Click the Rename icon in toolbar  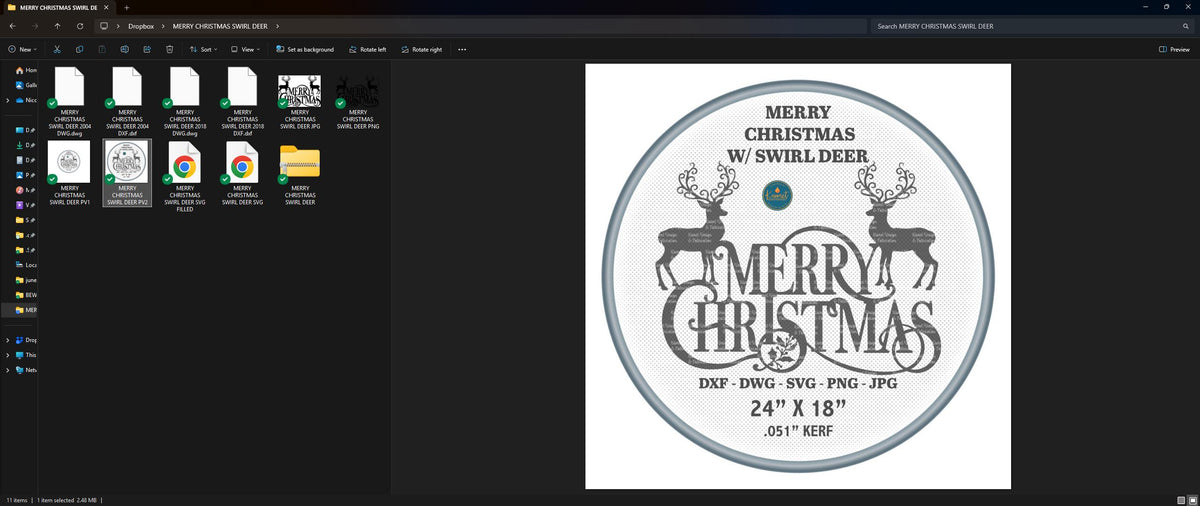point(124,49)
